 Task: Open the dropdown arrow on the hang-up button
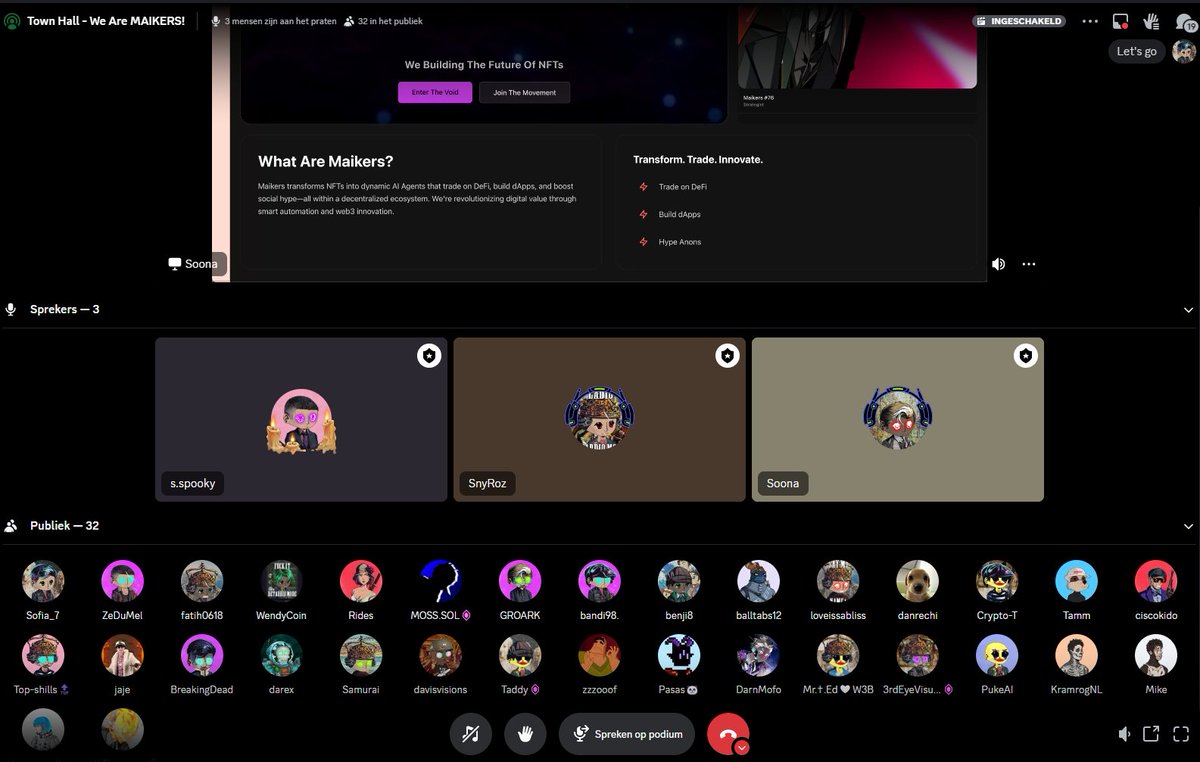point(742,747)
